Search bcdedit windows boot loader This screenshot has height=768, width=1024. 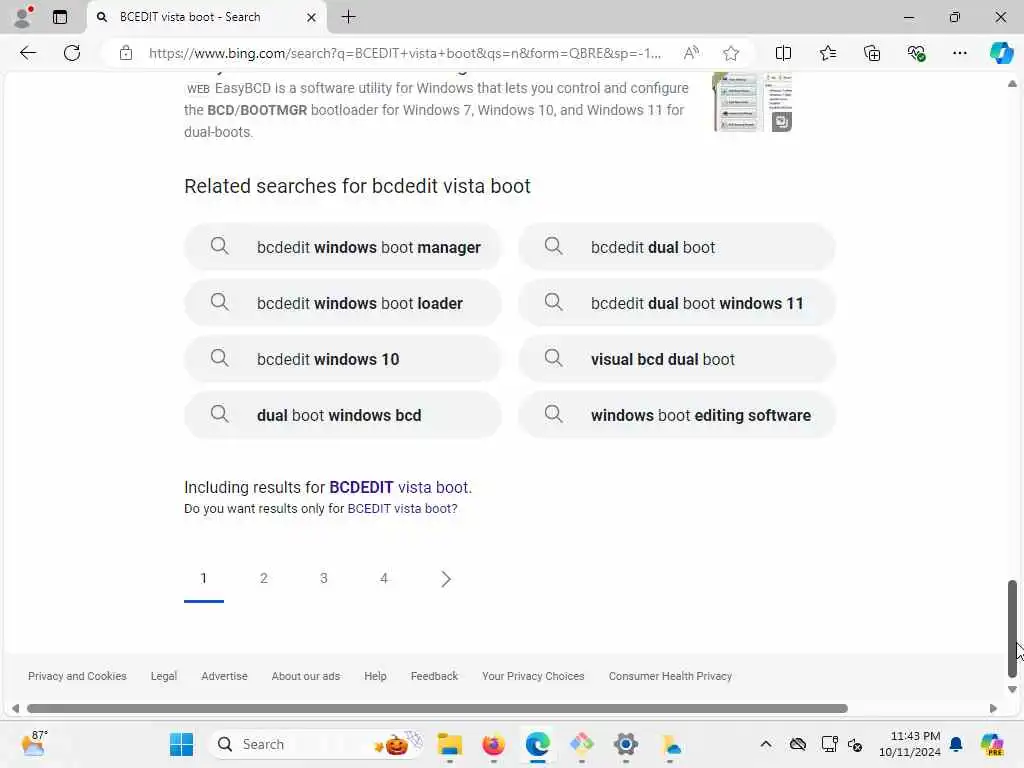click(x=343, y=303)
